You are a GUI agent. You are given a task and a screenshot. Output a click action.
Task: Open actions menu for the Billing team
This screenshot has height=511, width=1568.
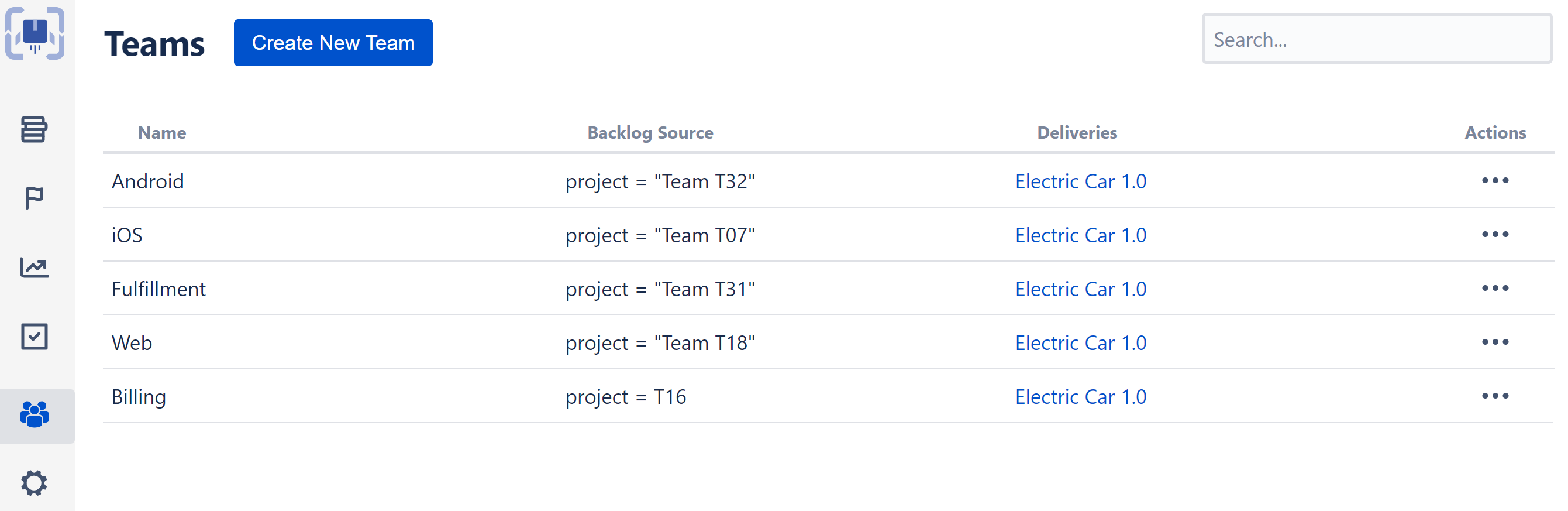[1496, 396]
